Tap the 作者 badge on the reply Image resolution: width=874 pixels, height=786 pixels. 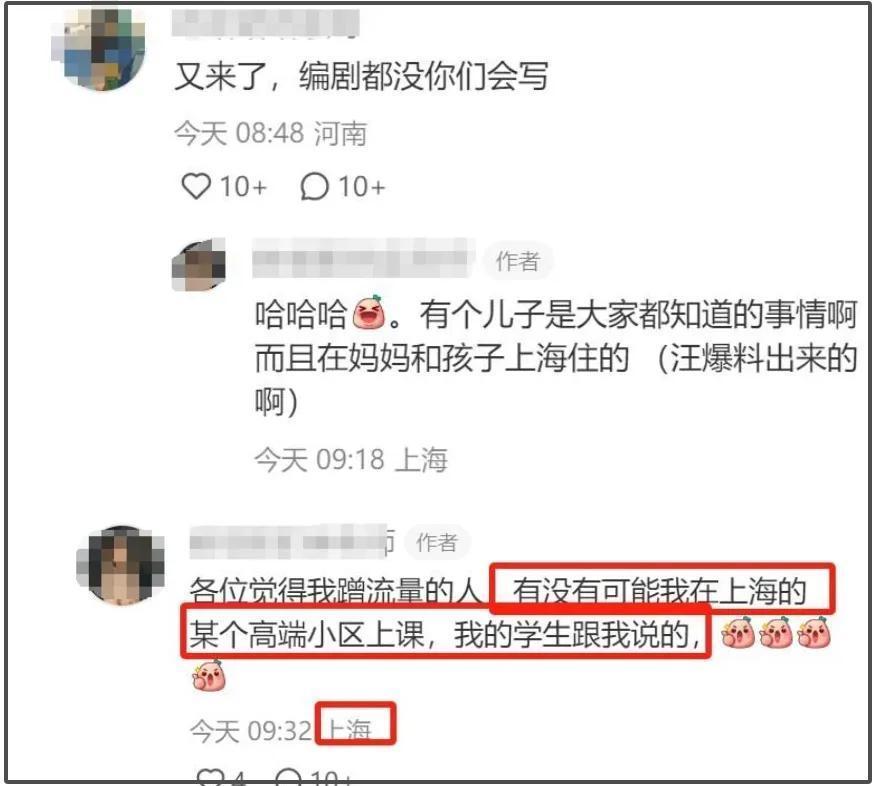coord(518,261)
